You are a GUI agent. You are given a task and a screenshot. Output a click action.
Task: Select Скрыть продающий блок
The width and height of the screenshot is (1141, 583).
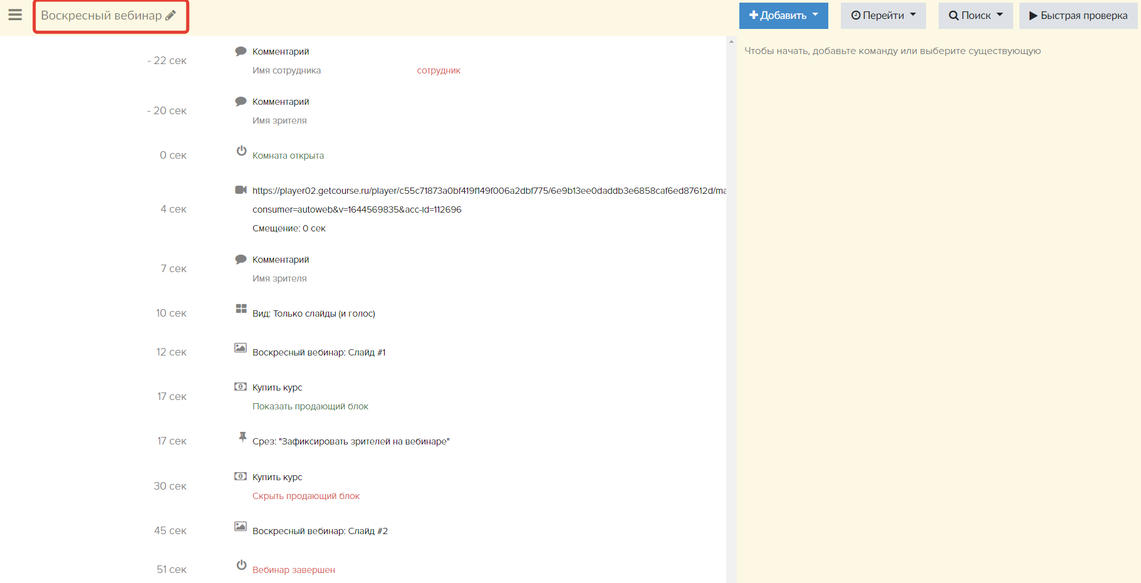coord(306,496)
